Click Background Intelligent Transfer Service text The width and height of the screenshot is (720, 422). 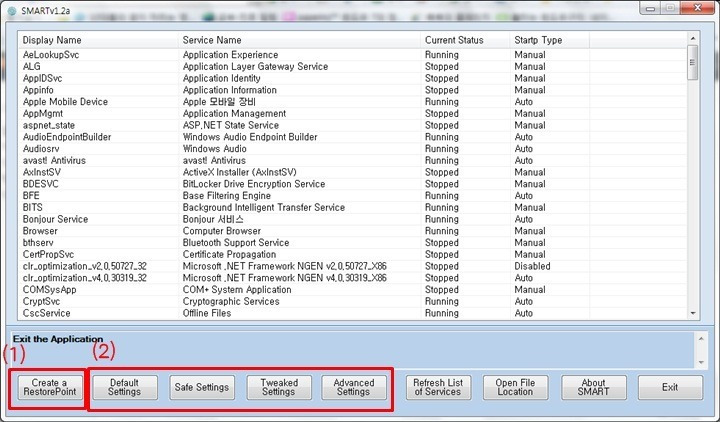(x=264, y=208)
